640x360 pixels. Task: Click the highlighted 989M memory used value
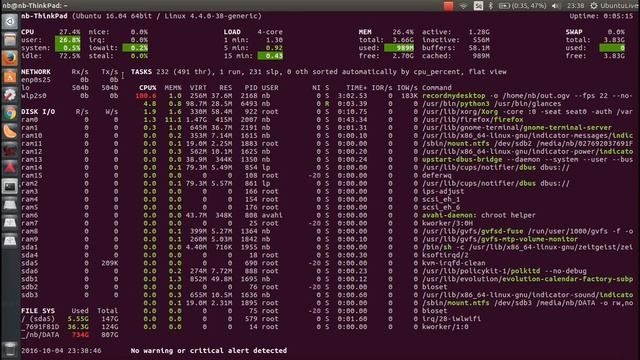(x=399, y=48)
